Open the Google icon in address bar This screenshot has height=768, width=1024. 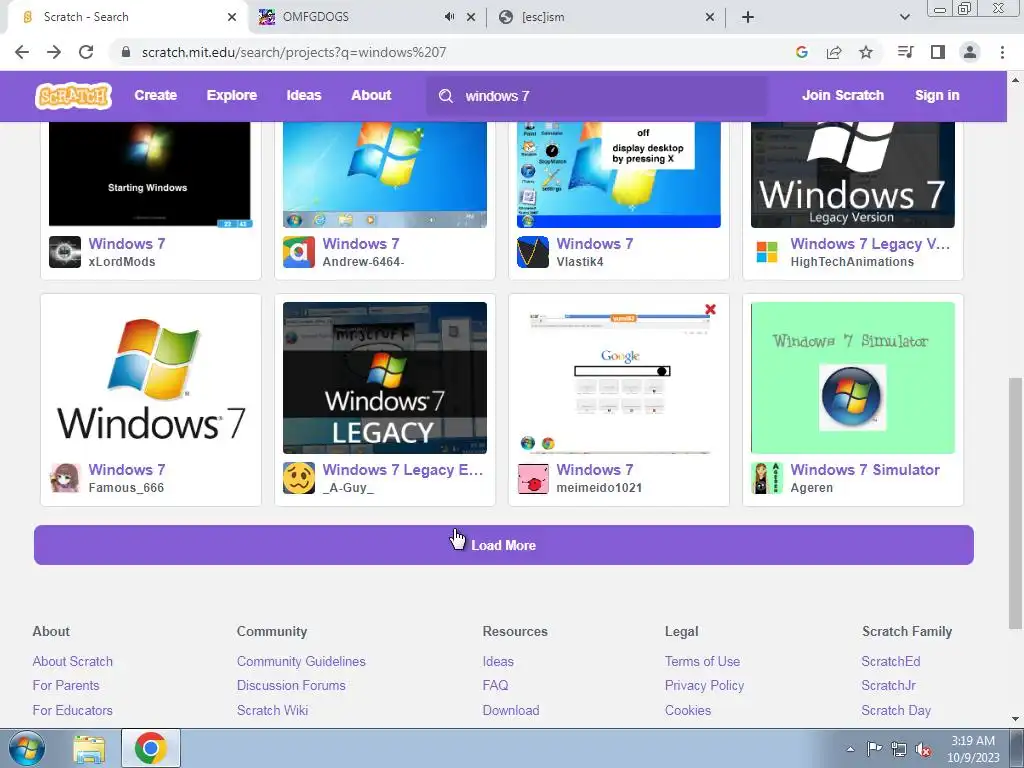[x=802, y=52]
